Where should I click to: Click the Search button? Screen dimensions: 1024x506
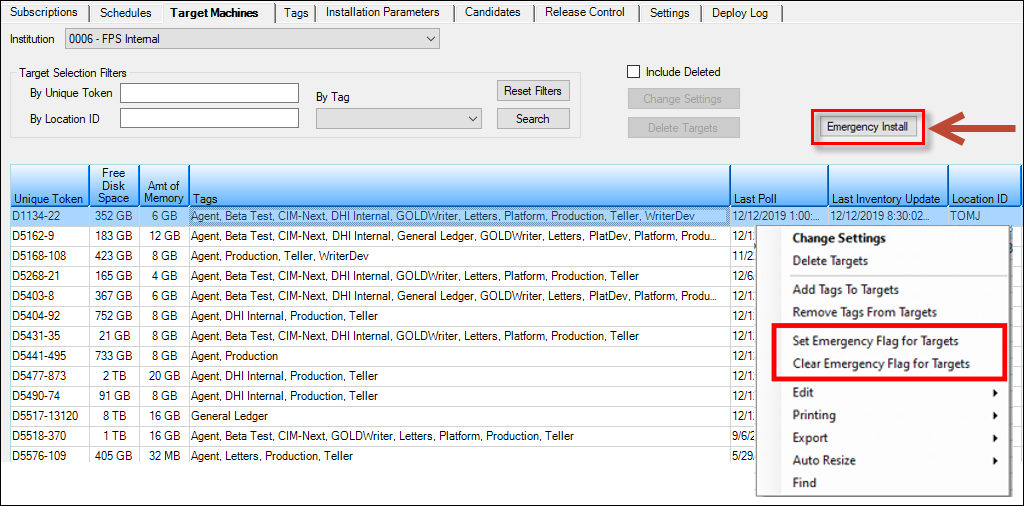point(532,119)
